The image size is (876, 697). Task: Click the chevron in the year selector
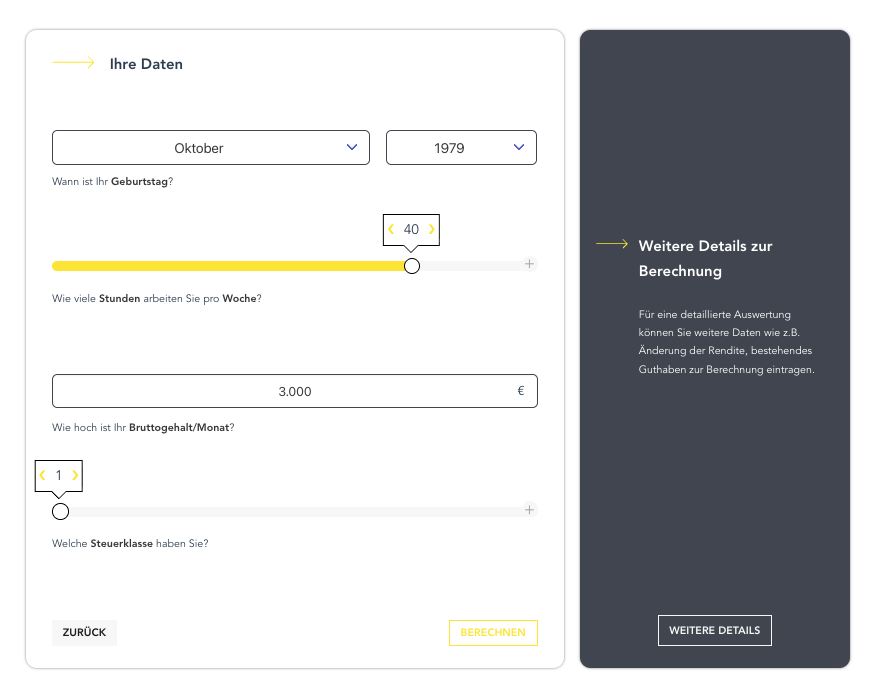519,147
